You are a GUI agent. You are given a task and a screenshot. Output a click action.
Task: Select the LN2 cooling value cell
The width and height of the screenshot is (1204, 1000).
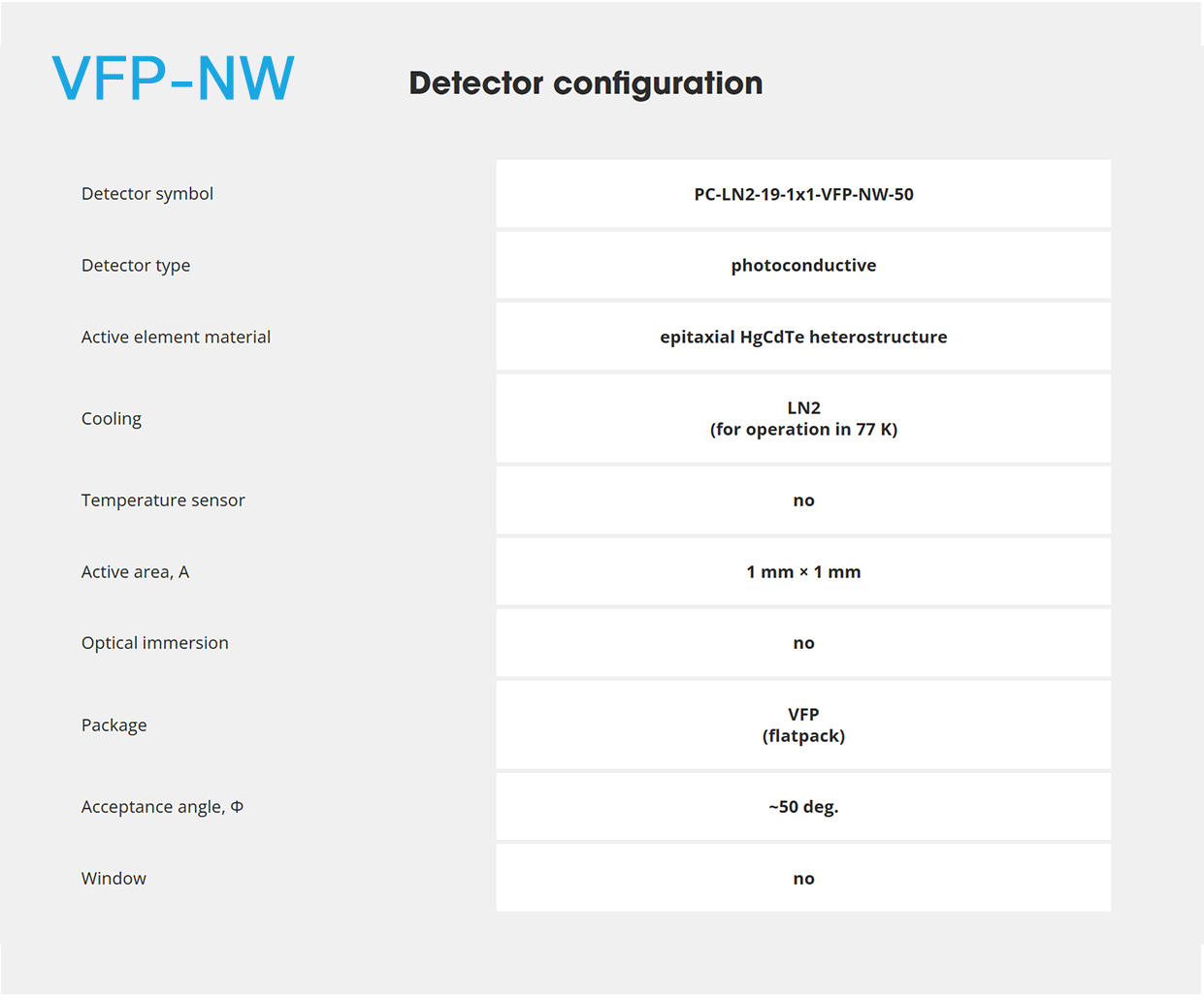[803, 418]
